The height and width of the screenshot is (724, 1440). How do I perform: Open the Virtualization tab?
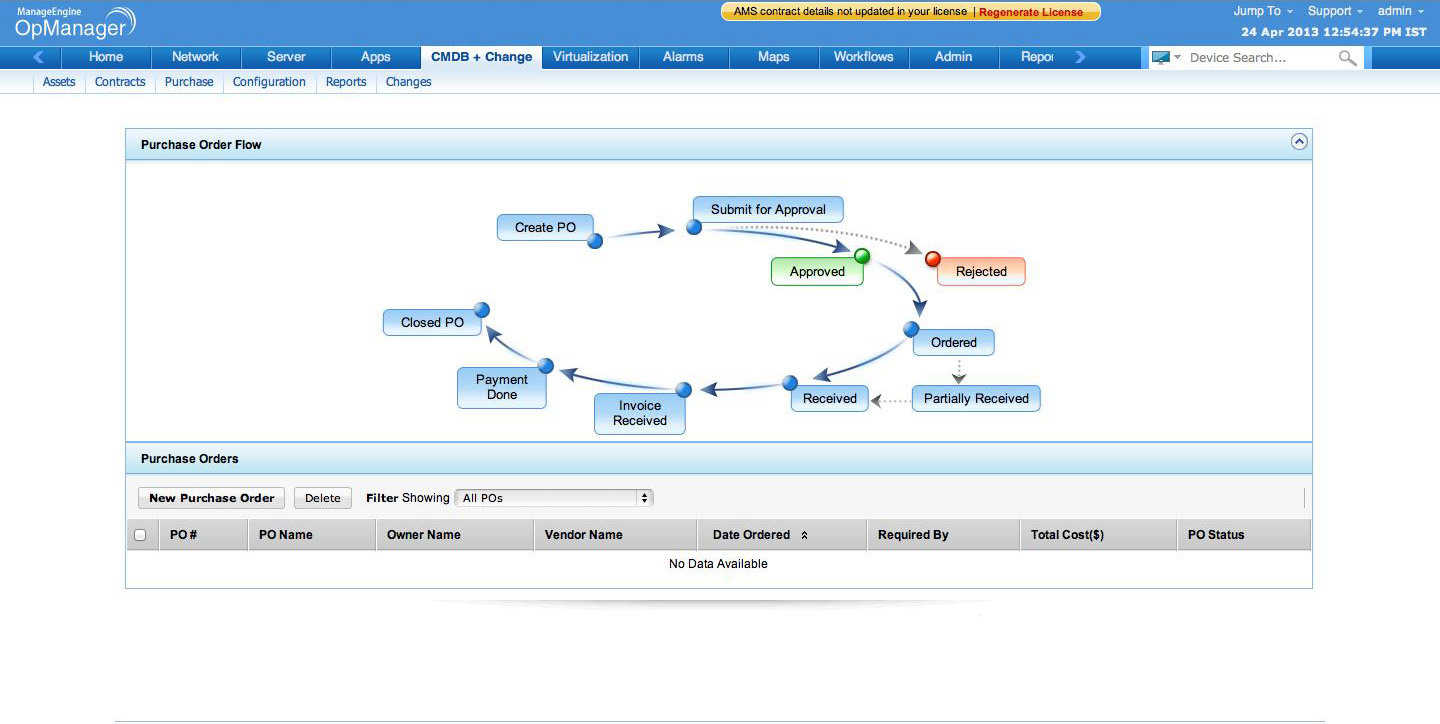coord(591,57)
